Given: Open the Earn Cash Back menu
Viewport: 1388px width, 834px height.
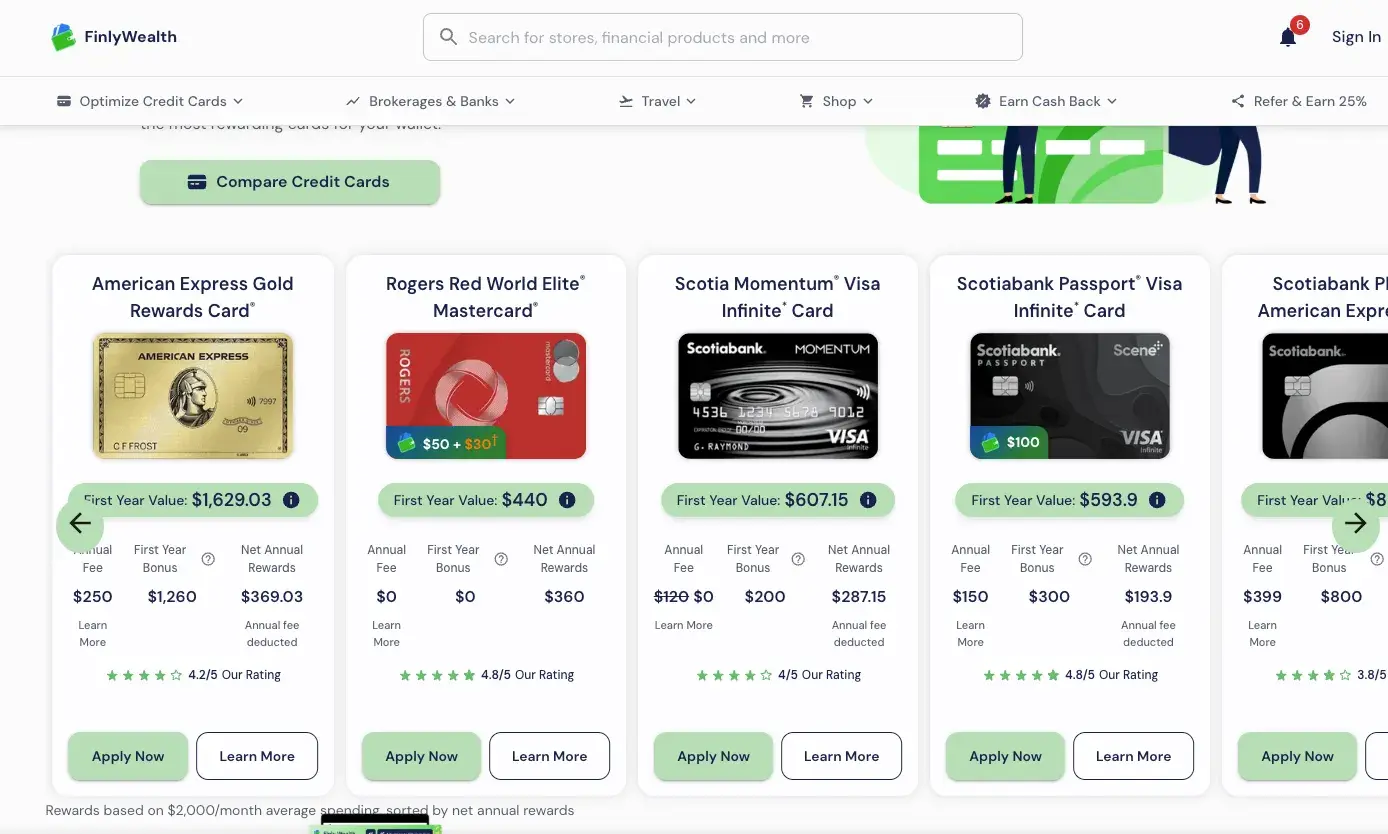Looking at the screenshot, I should (1046, 101).
